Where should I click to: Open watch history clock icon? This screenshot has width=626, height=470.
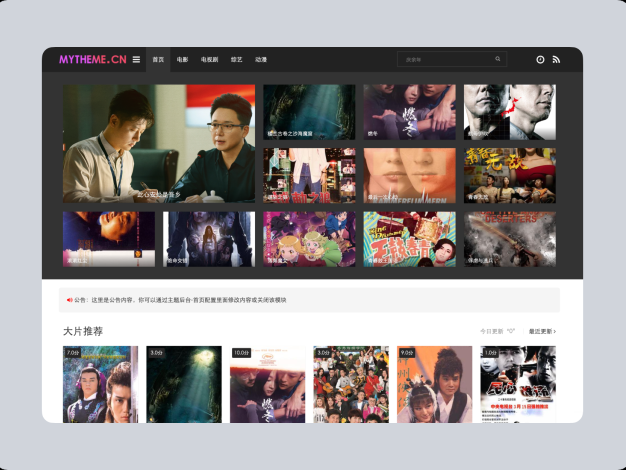[x=540, y=59]
